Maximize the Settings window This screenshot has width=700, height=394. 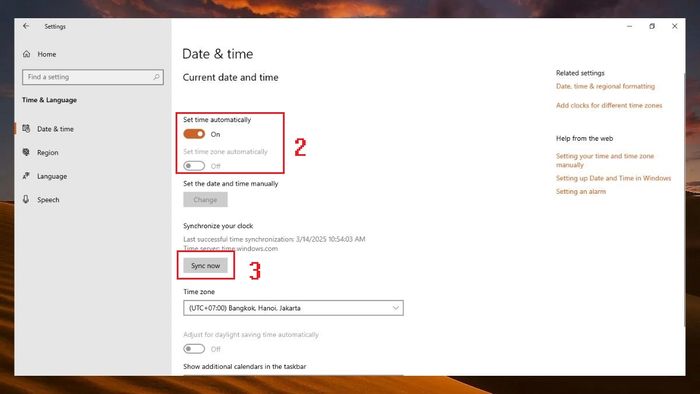pyautogui.click(x=652, y=26)
